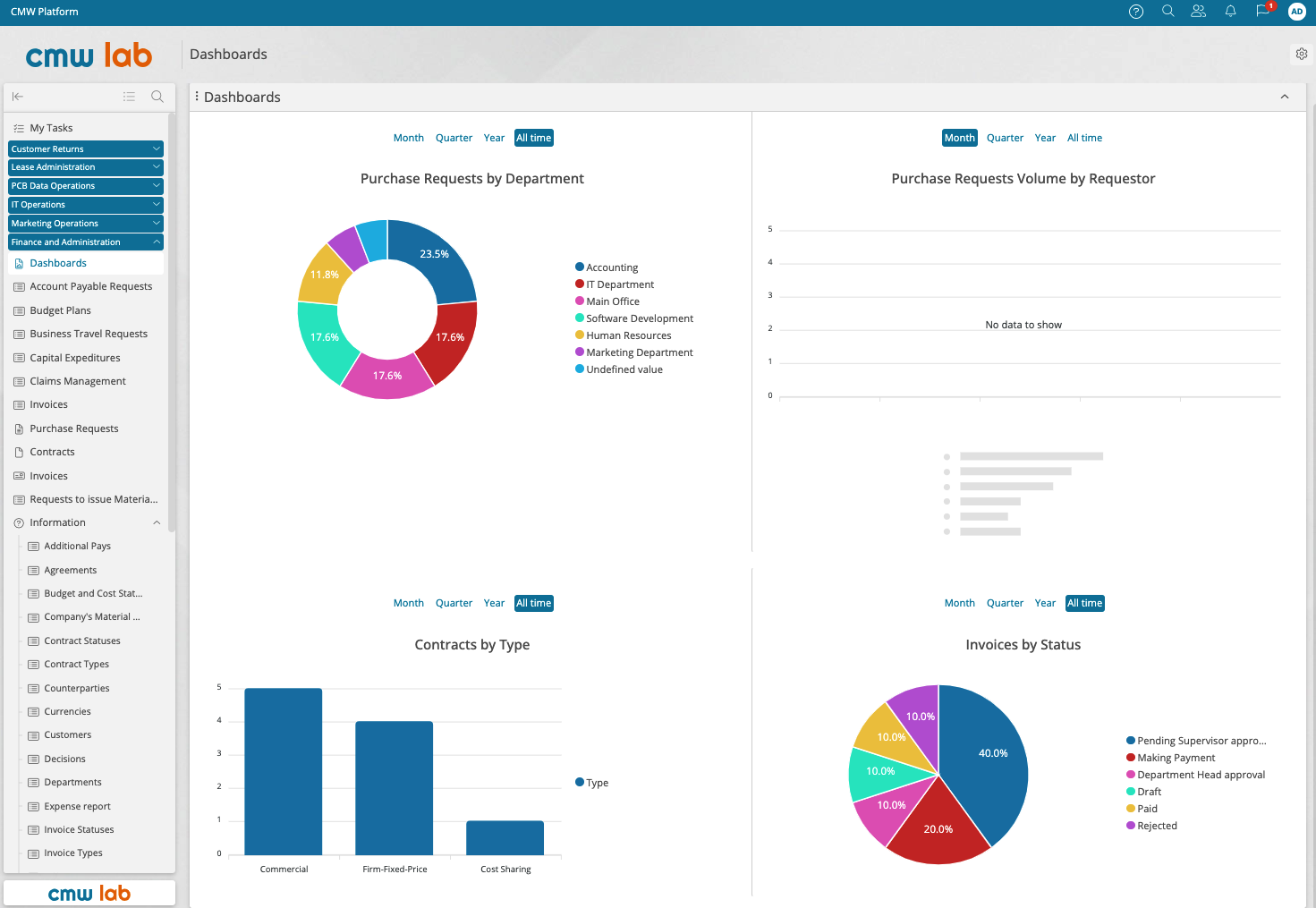Toggle Human Resources legend entry
The height and width of the screenshot is (908, 1316).
point(623,335)
